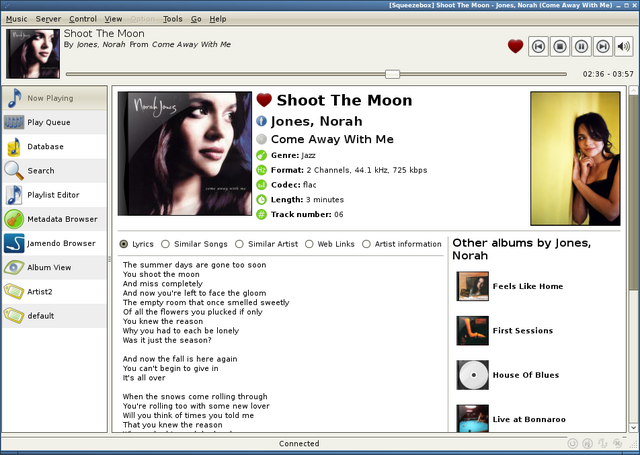Stop playback

click(x=560, y=47)
